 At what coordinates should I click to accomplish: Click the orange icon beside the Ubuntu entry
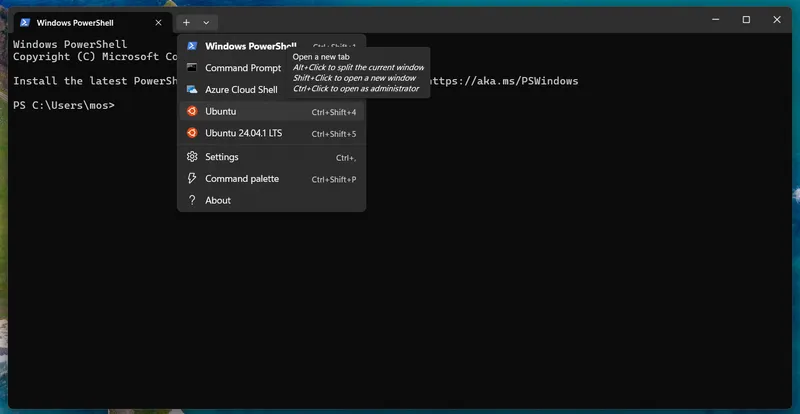pos(192,111)
